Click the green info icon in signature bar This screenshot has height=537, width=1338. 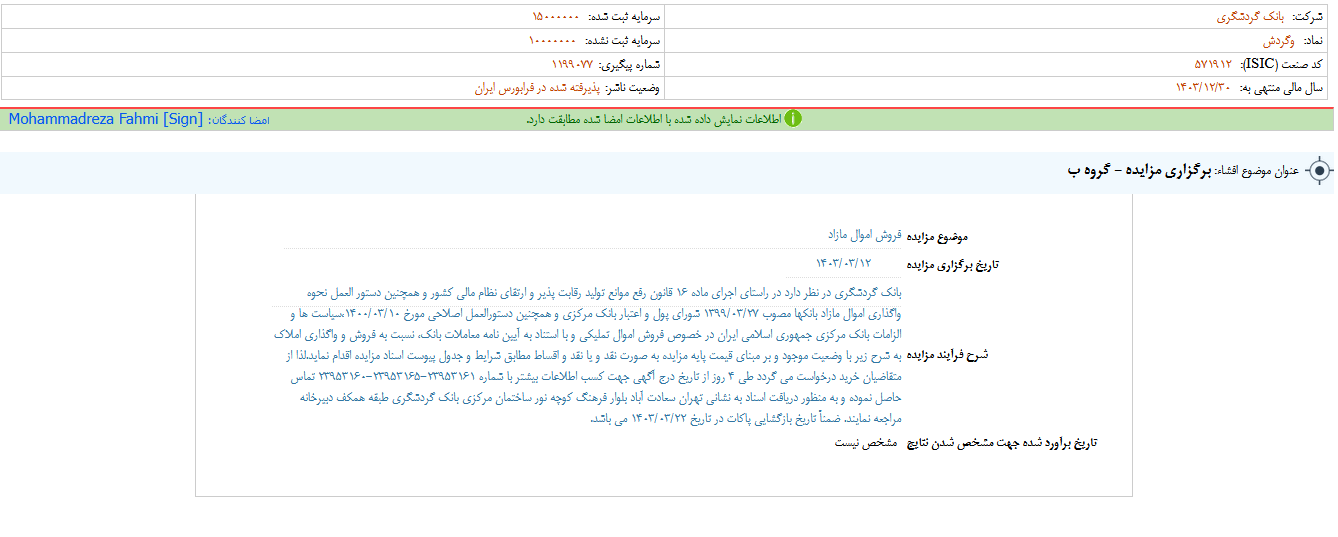tap(792, 119)
